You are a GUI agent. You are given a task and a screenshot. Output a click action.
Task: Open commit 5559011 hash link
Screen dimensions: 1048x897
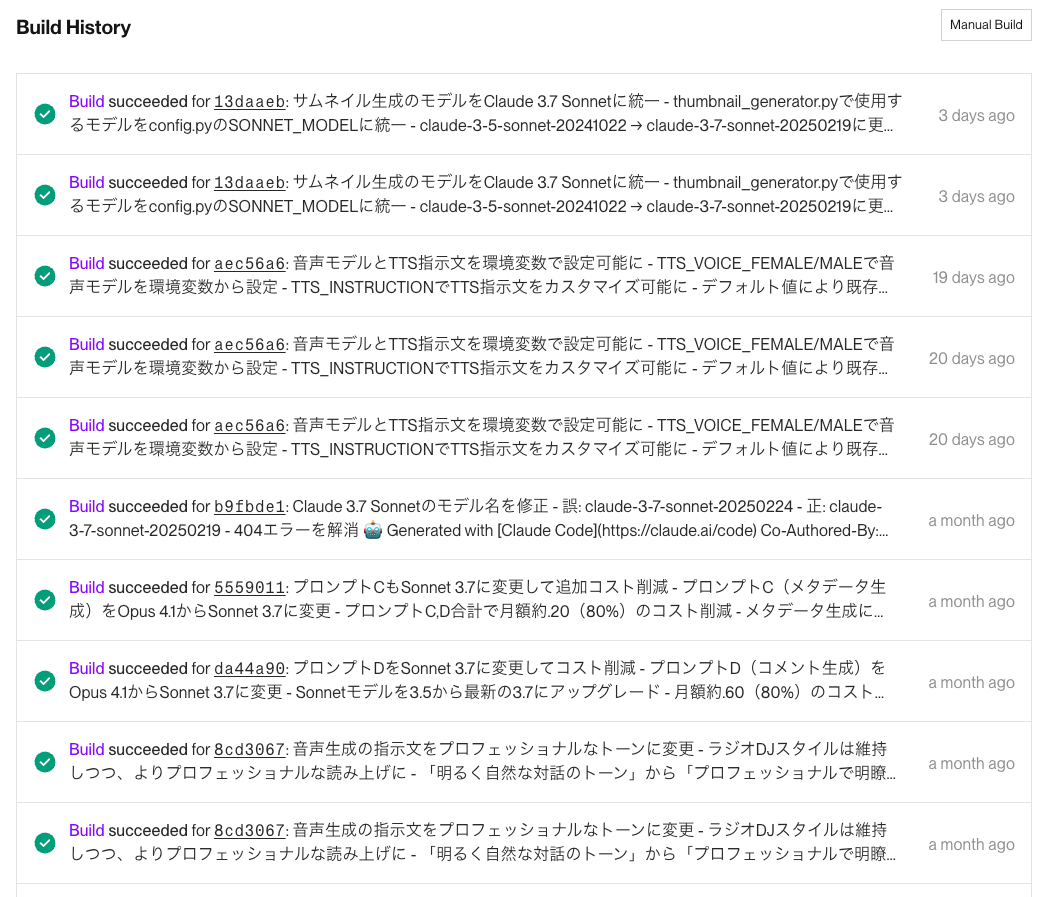(x=249, y=588)
